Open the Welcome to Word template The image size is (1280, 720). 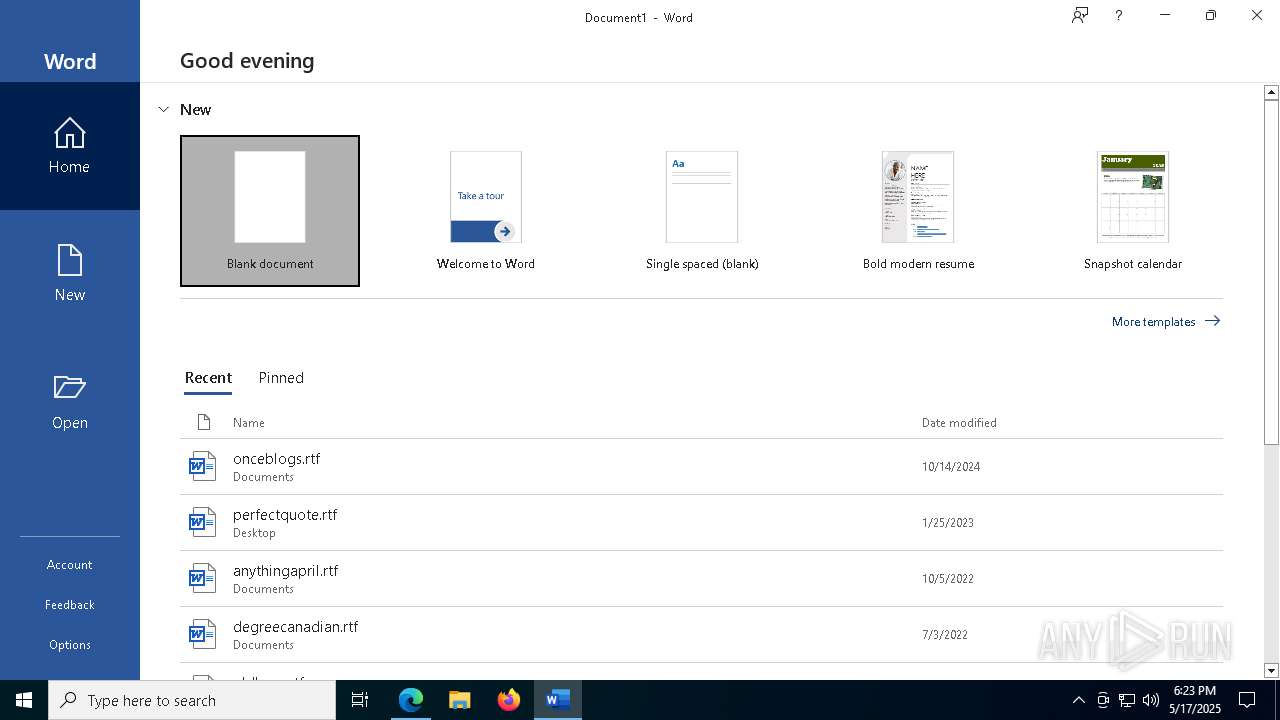click(x=486, y=211)
